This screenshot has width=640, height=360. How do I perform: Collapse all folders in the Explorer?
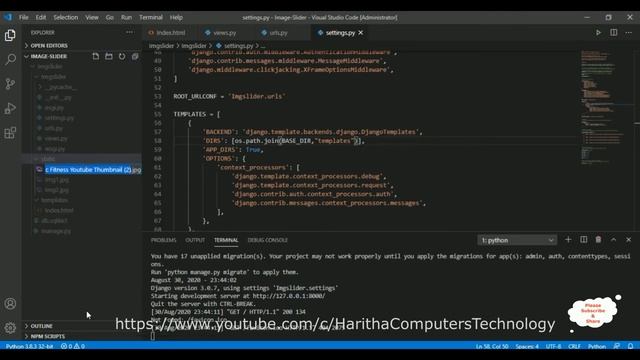pyautogui.click(x=135, y=56)
